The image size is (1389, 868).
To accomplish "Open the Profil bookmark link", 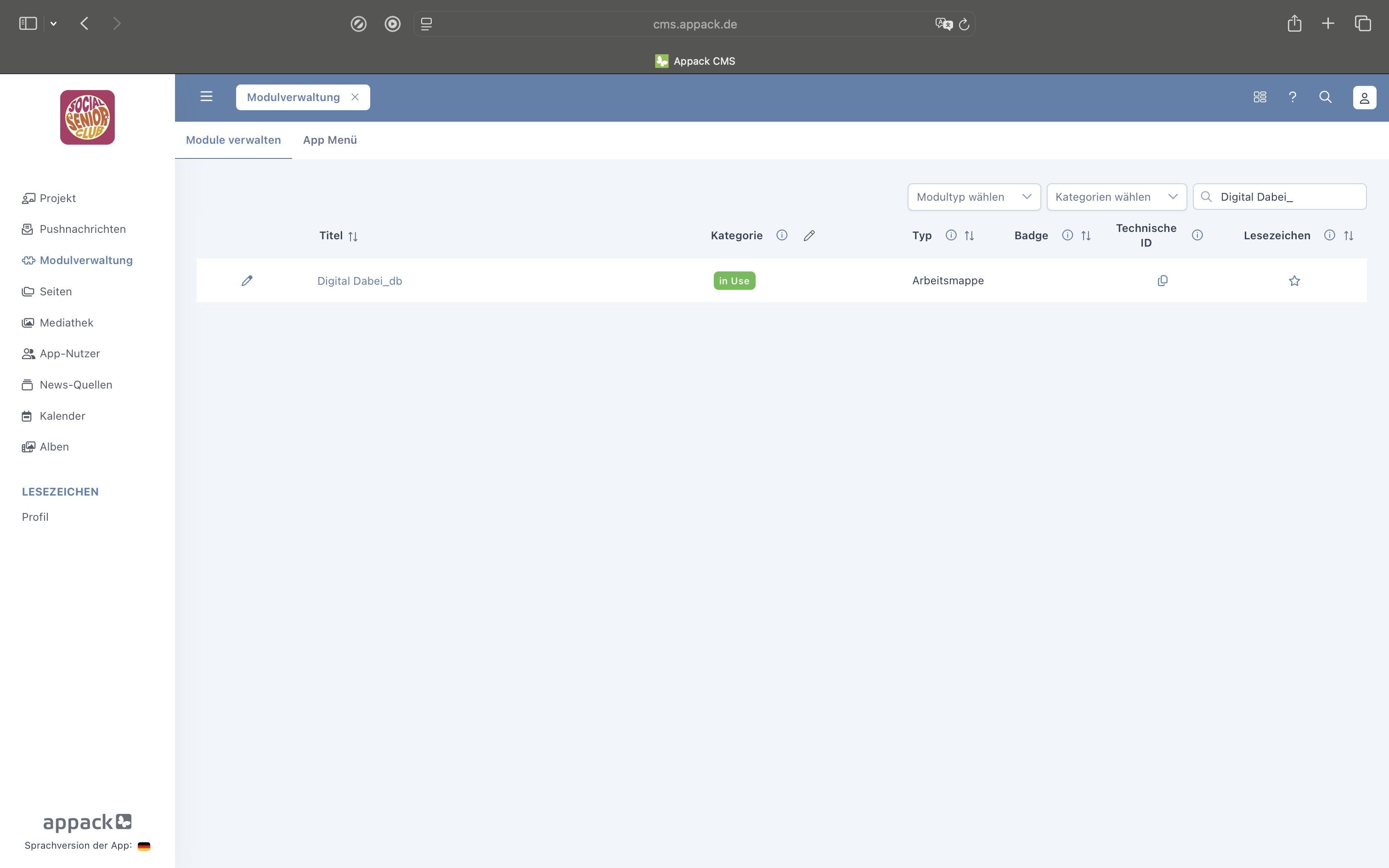I will click(x=35, y=517).
